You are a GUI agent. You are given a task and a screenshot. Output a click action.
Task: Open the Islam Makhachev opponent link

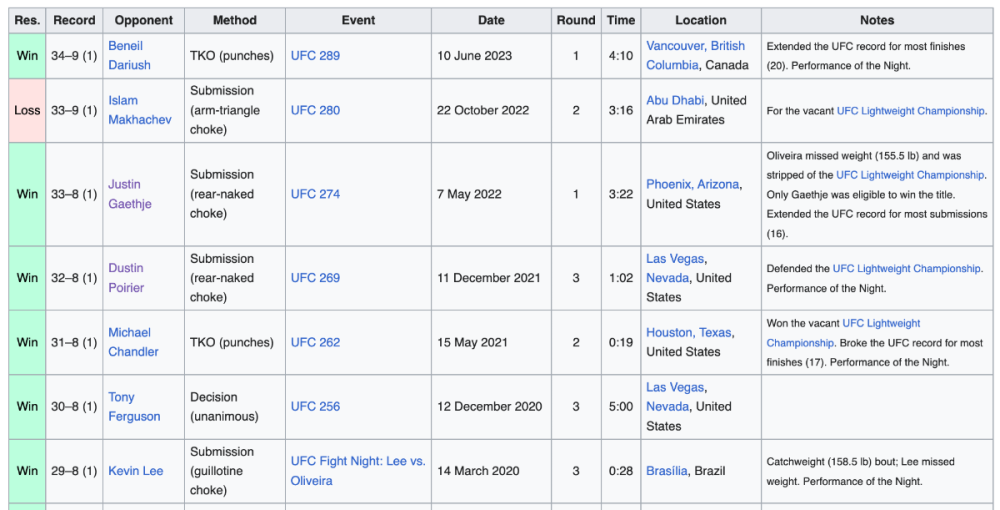pos(140,110)
